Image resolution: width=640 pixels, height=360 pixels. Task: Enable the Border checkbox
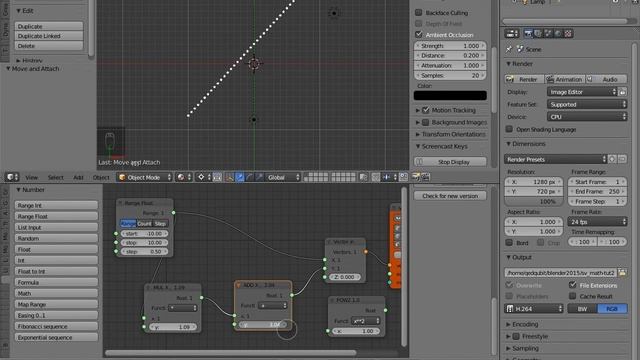(x=509, y=242)
